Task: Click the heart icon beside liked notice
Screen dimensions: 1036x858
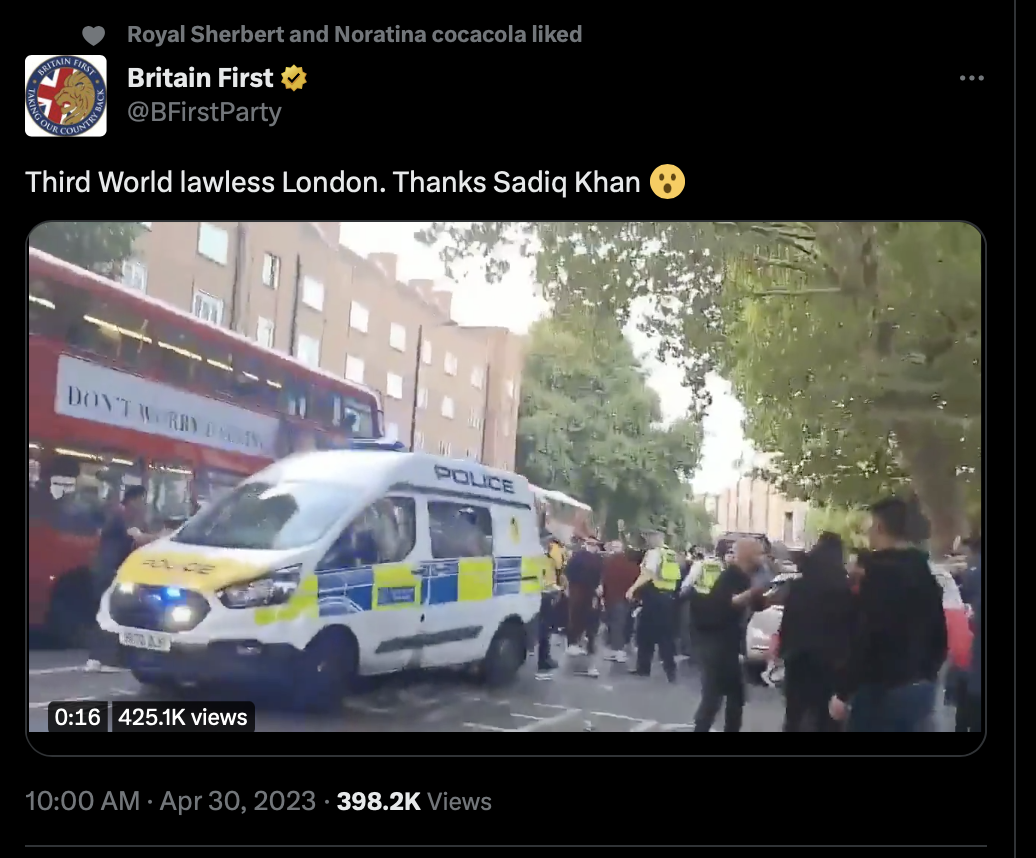Action: click(93, 35)
